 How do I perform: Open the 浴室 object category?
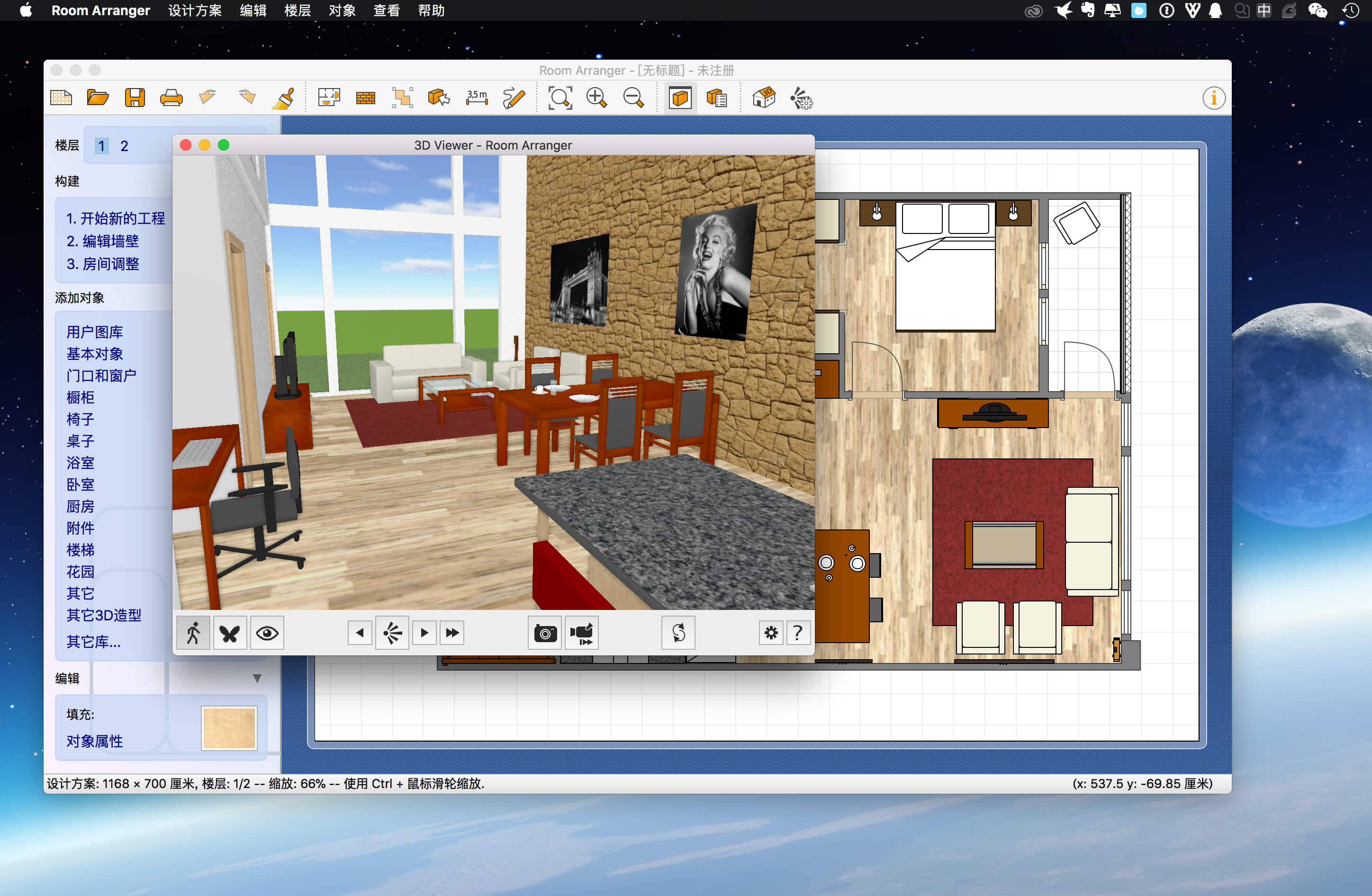[x=80, y=463]
